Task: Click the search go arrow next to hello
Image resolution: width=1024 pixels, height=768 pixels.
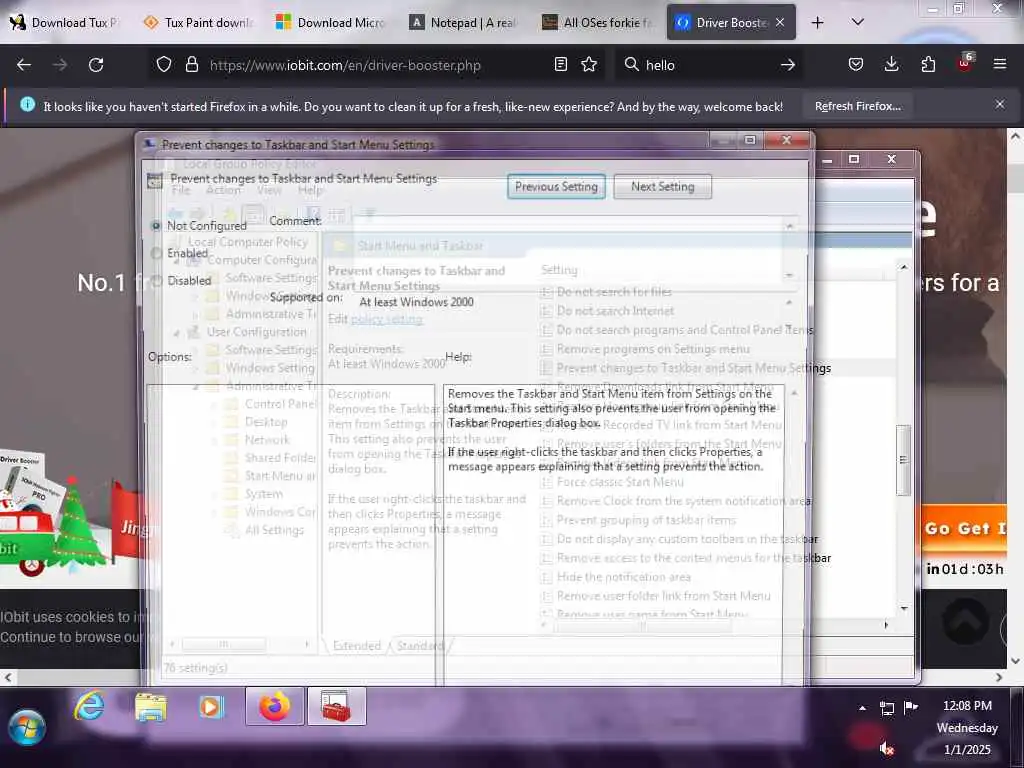Action: [x=788, y=65]
